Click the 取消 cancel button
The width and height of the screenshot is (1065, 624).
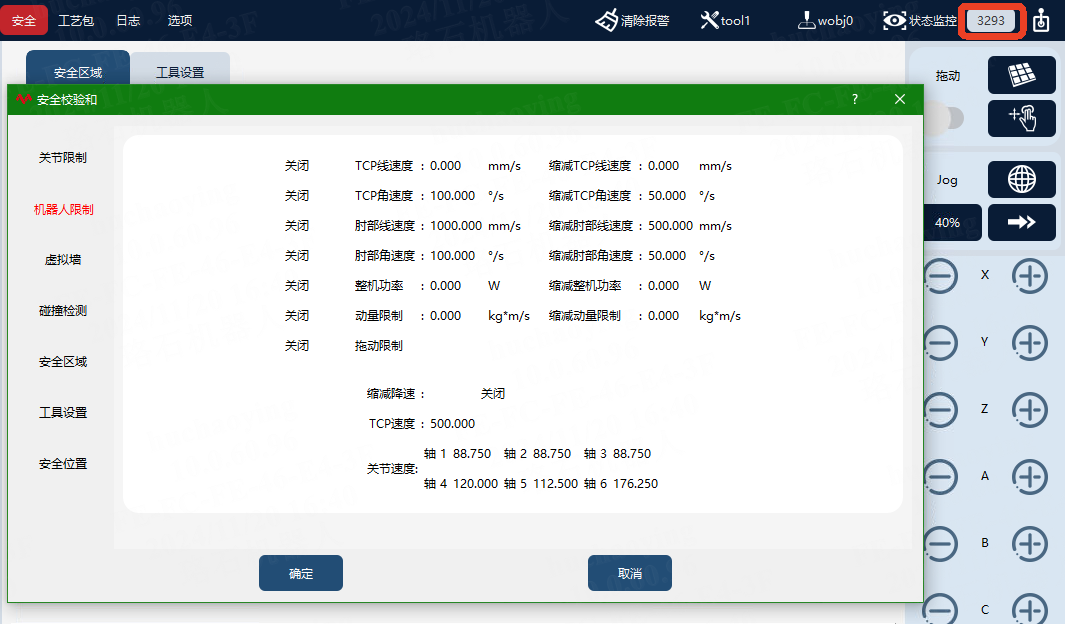630,573
